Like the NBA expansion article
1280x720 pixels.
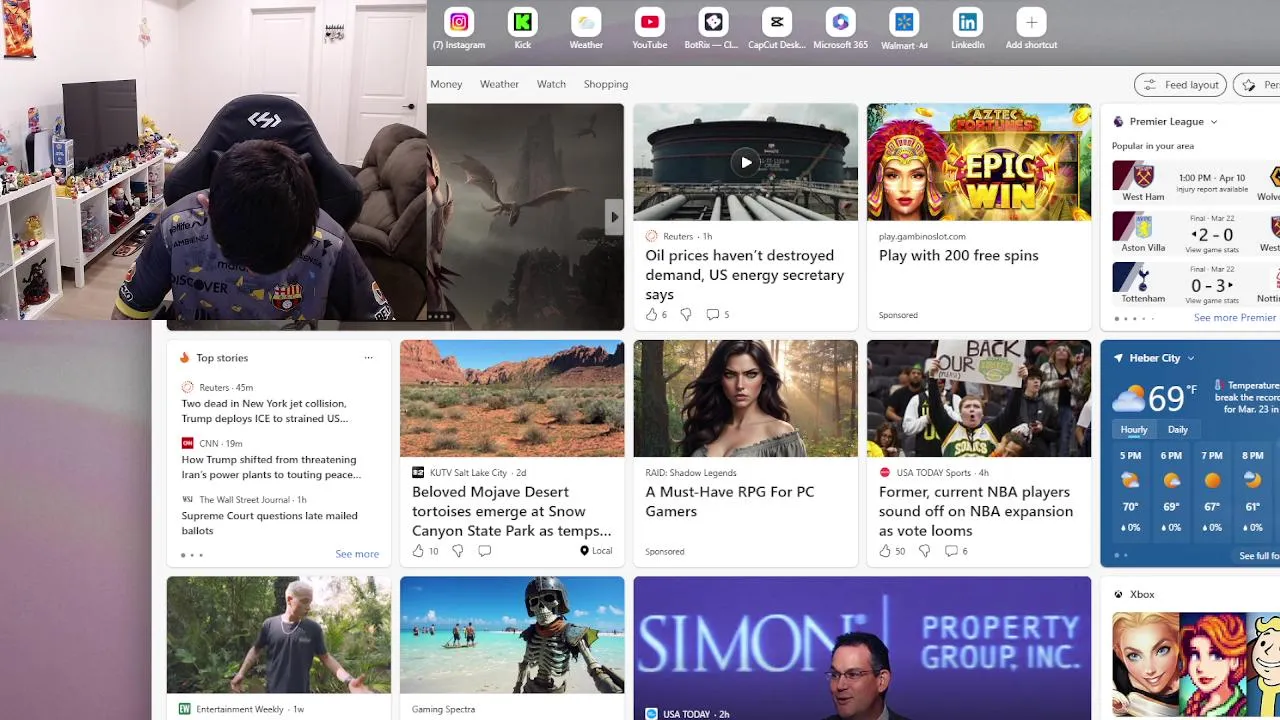885,551
